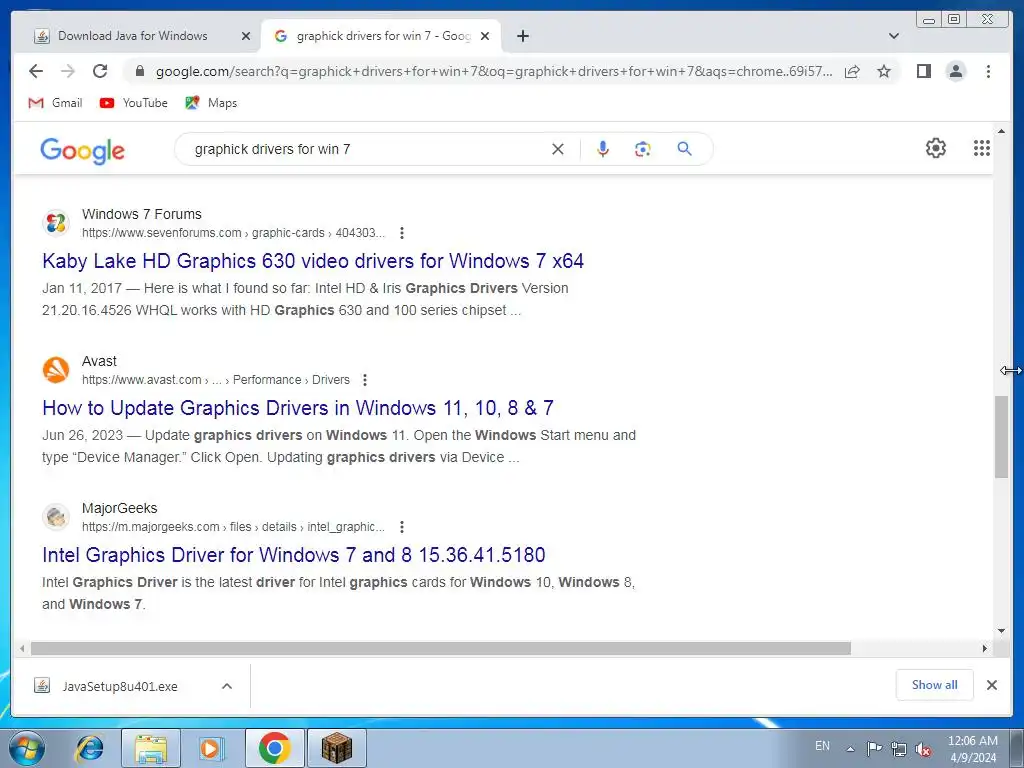1024x768 pixels.
Task: Click the horizontal scrollbar thumb
Action: [x=441, y=648]
